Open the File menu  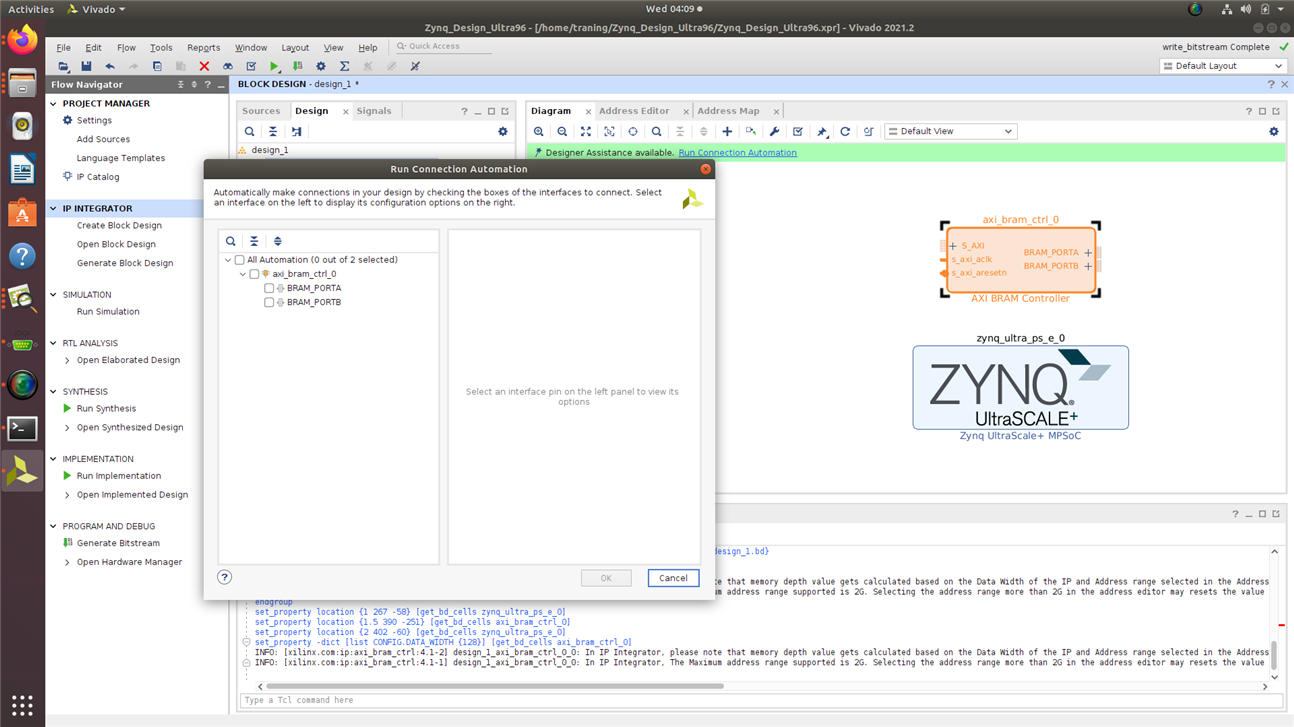click(x=63, y=47)
